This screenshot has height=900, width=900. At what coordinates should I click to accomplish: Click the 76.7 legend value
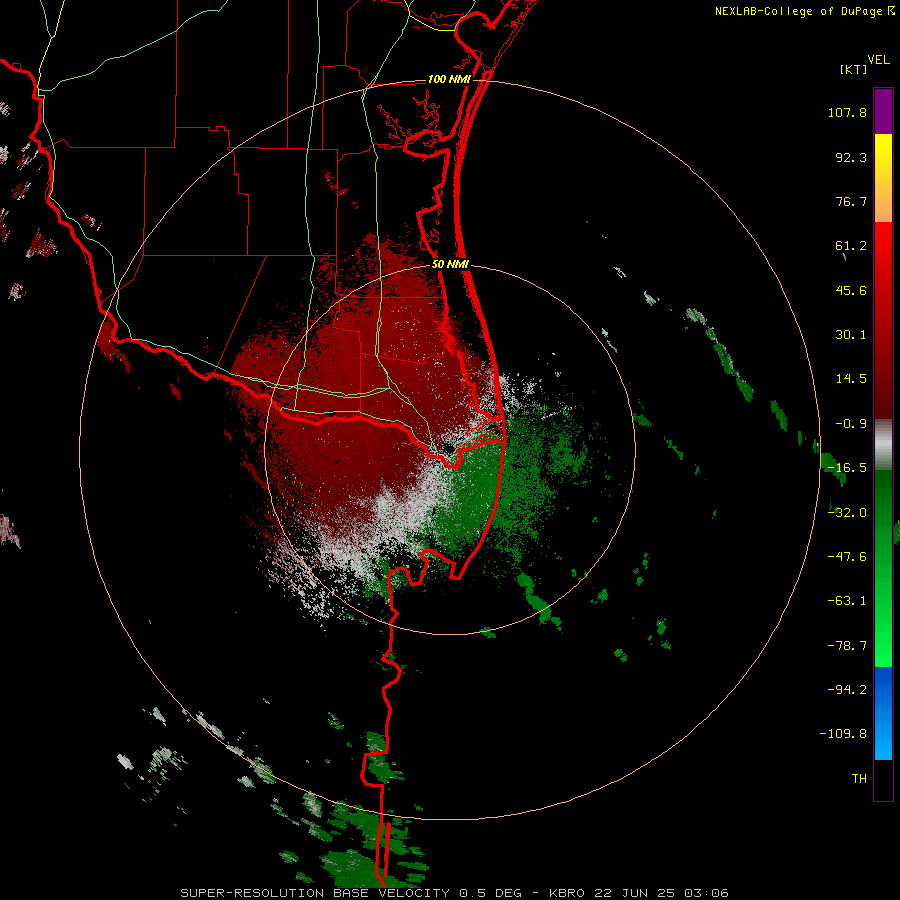(x=851, y=201)
